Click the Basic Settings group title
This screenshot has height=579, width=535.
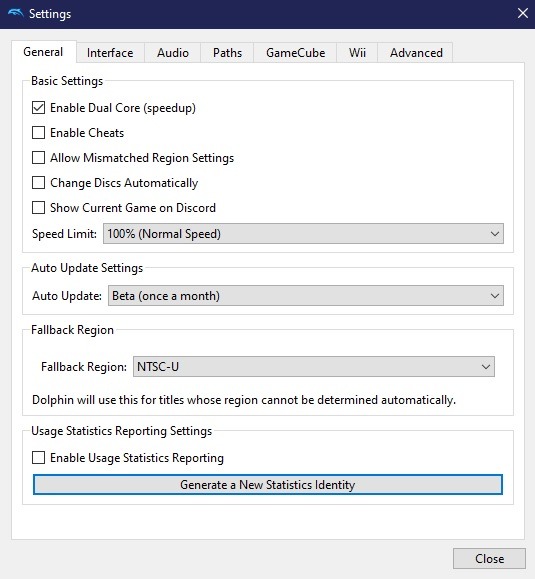click(x=67, y=81)
